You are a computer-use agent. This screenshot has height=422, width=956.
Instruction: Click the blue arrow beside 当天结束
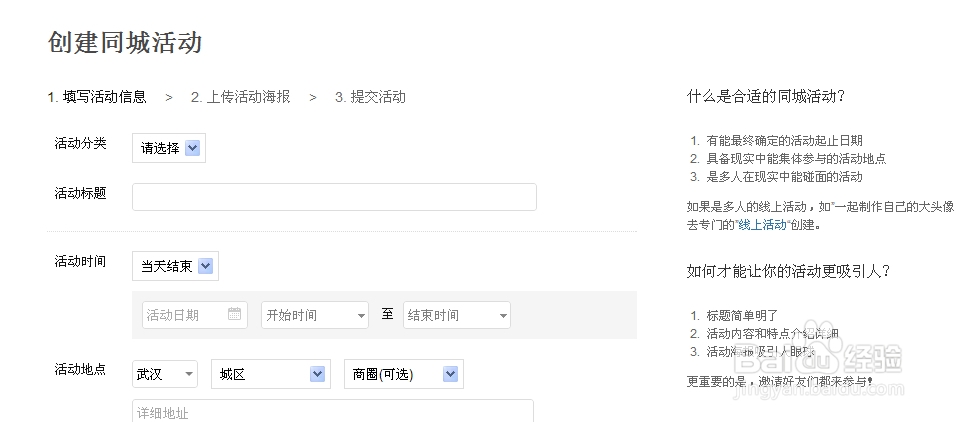point(205,266)
